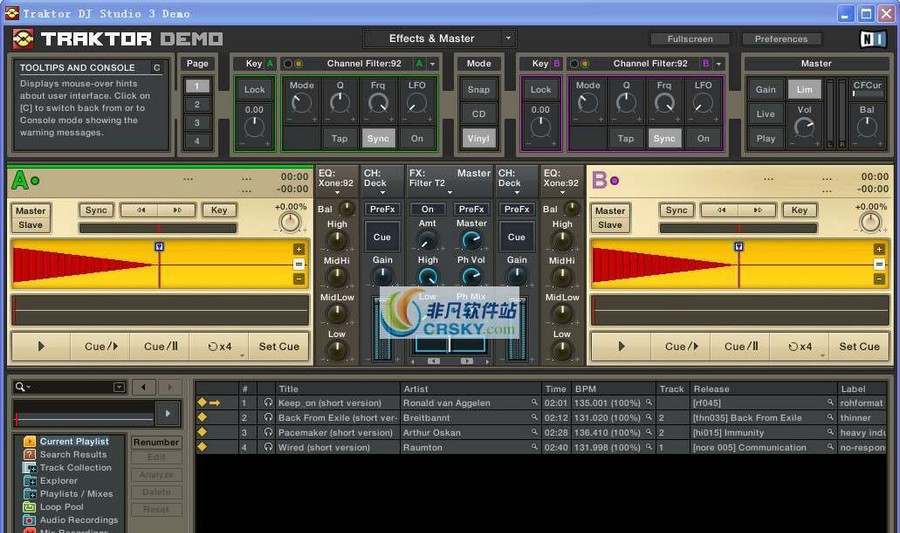Viewport: 900px width, 533px height.
Task: Toggle Lock in Key A panel
Action: click(254, 90)
